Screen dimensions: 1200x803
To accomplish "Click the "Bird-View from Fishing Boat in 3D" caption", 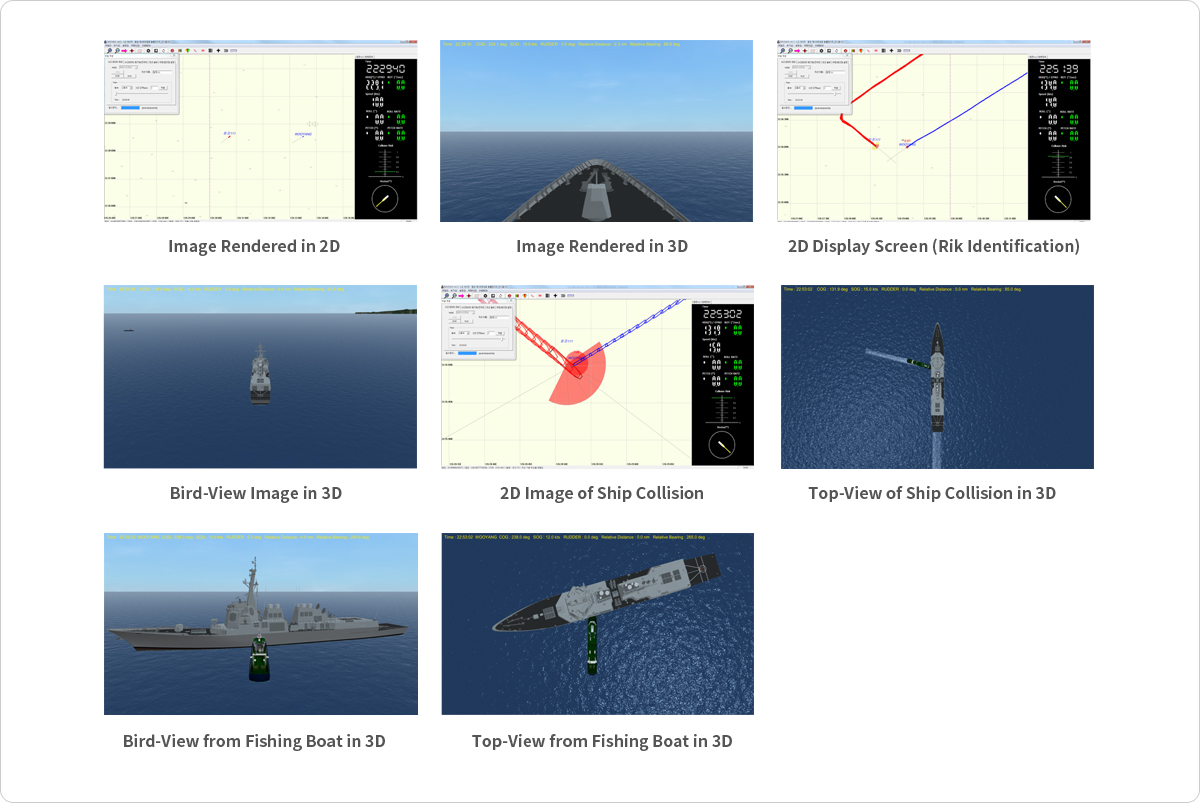I will pyautogui.click(x=254, y=741).
